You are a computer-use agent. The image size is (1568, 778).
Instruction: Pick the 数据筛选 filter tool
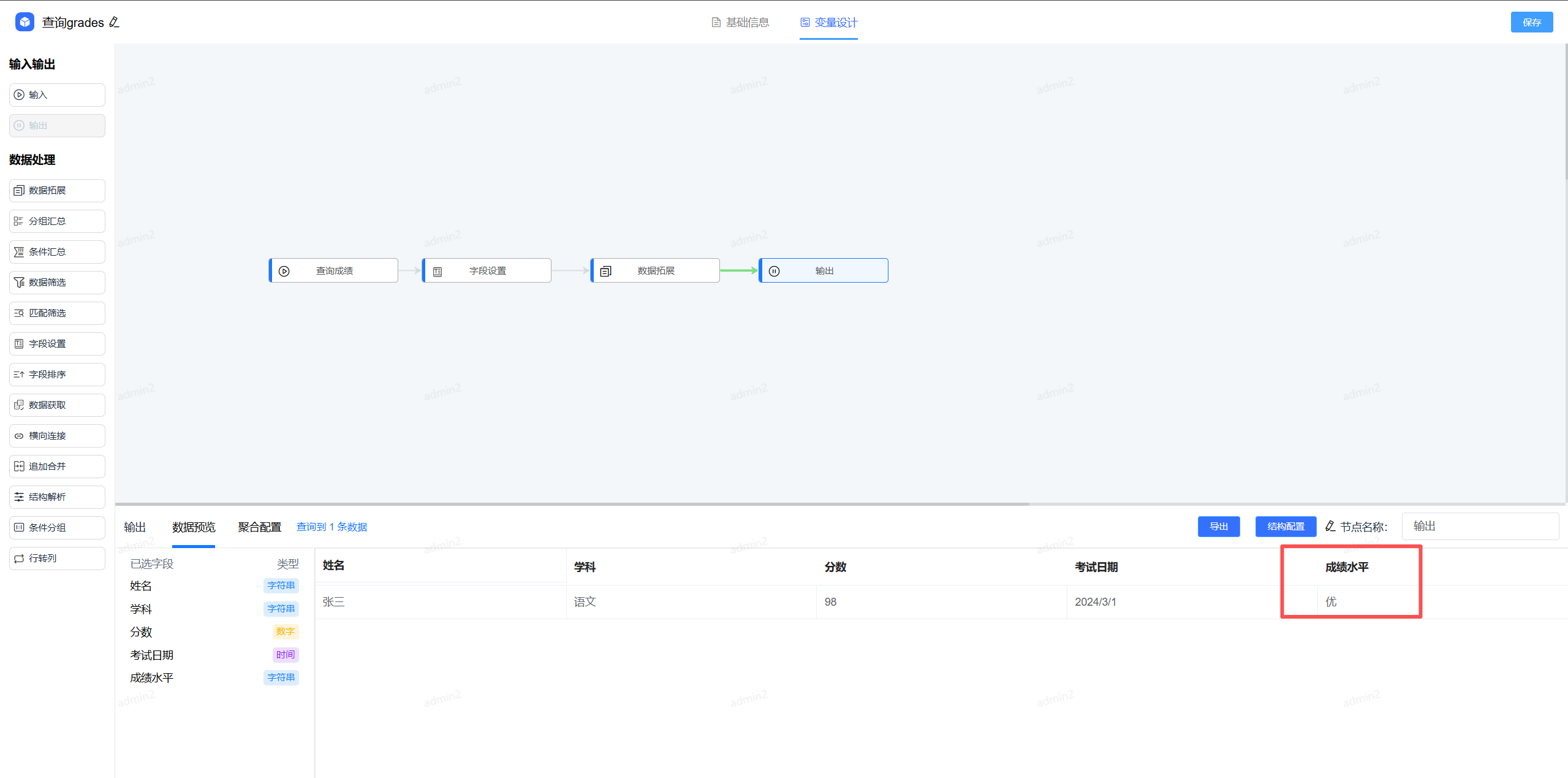(x=57, y=283)
